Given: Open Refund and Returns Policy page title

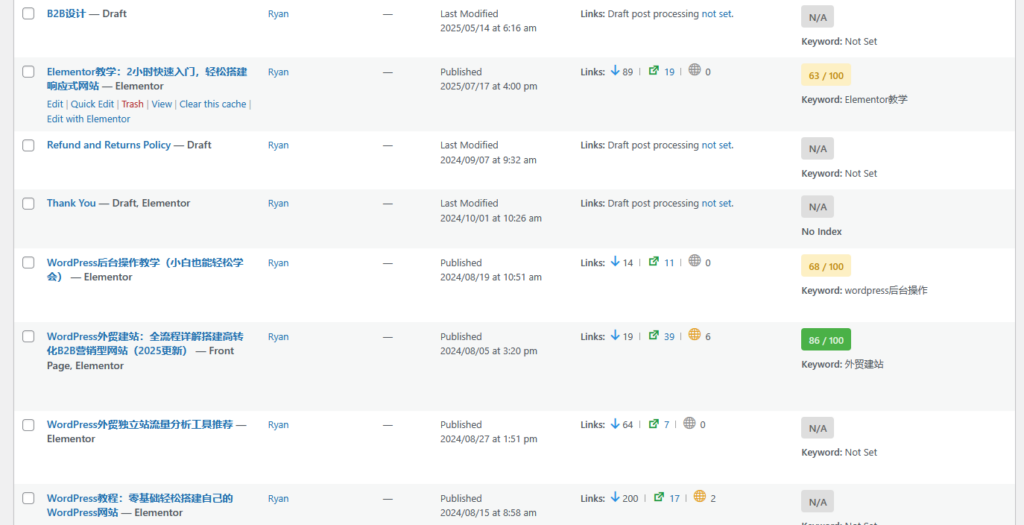Looking at the screenshot, I should (108, 145).
